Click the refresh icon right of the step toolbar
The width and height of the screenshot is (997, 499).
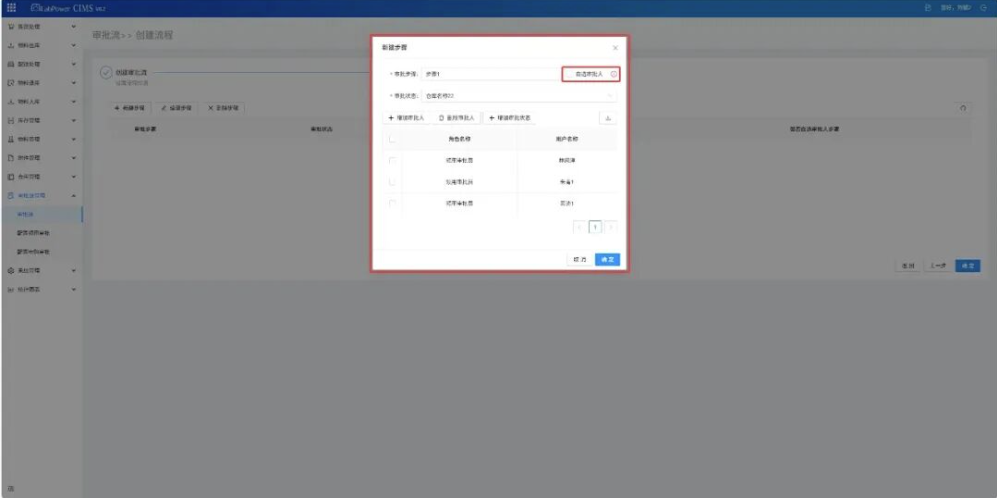(x=963, y=108)
